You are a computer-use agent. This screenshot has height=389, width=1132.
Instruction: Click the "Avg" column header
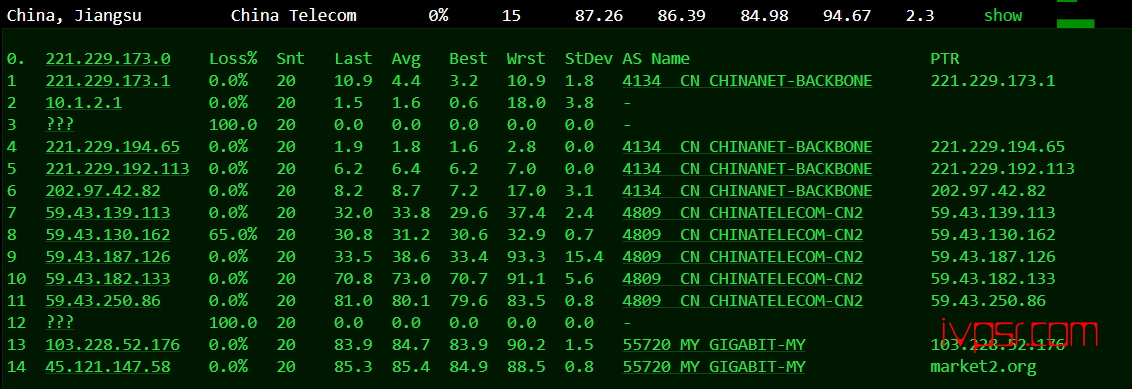406,59
